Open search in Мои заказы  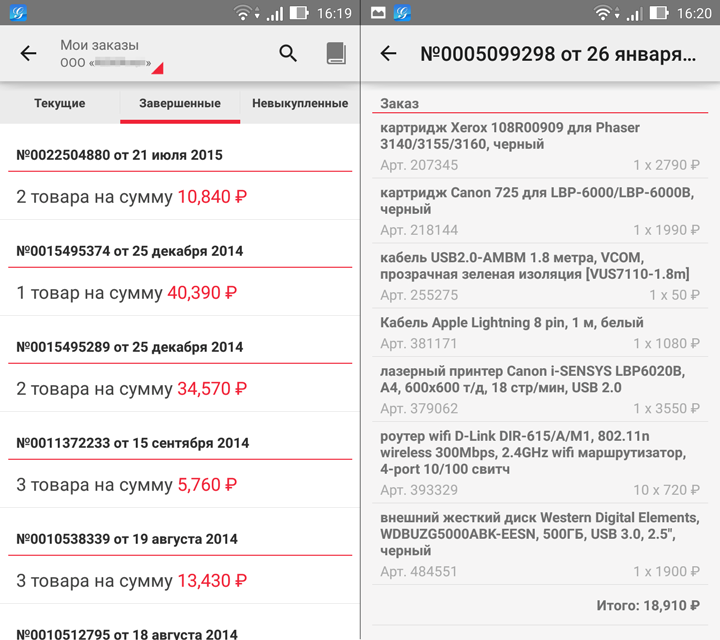pyautogui.click(x=288, y=53)
